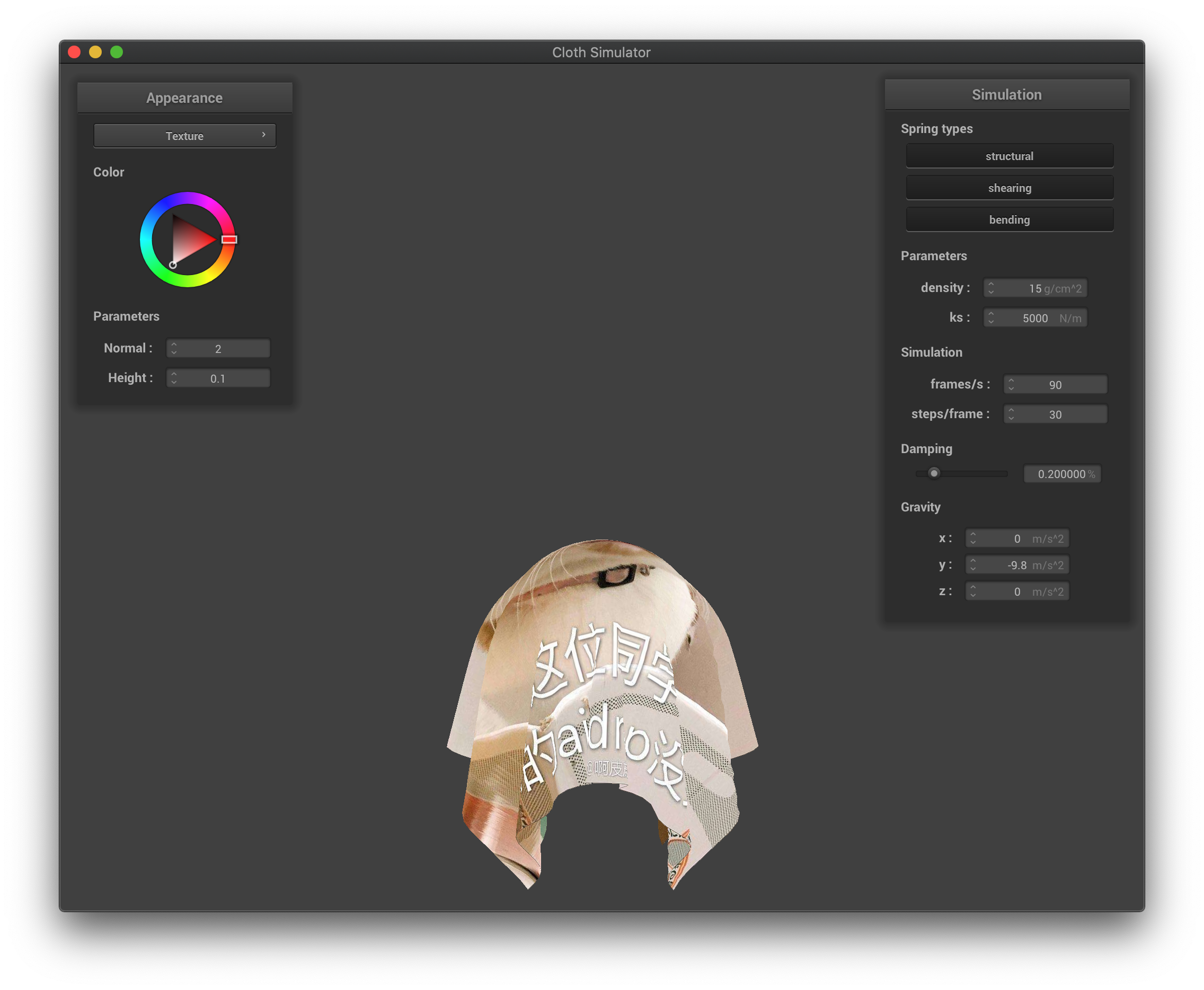Click the Texture dropdown chevron arrow
Viewport: 1204px width, 990px height.
pos(263,135)
